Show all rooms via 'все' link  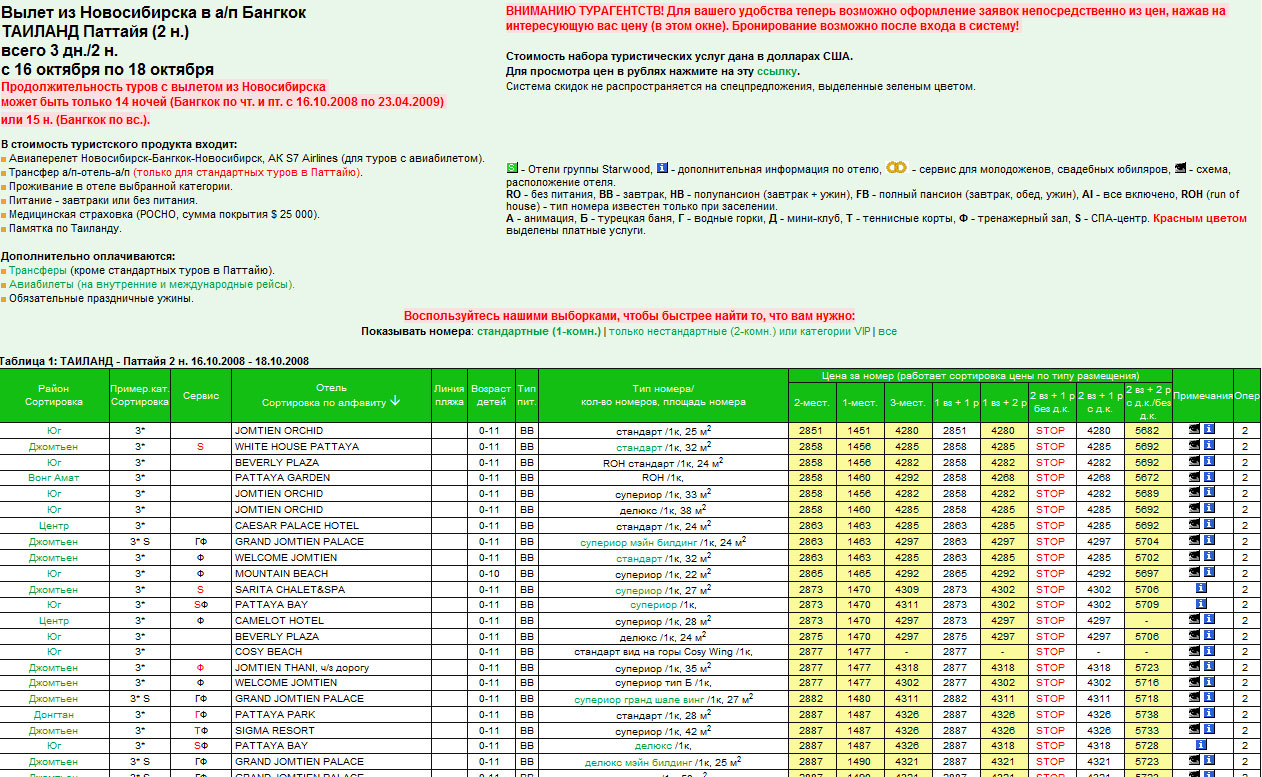[x=887, y=331]
